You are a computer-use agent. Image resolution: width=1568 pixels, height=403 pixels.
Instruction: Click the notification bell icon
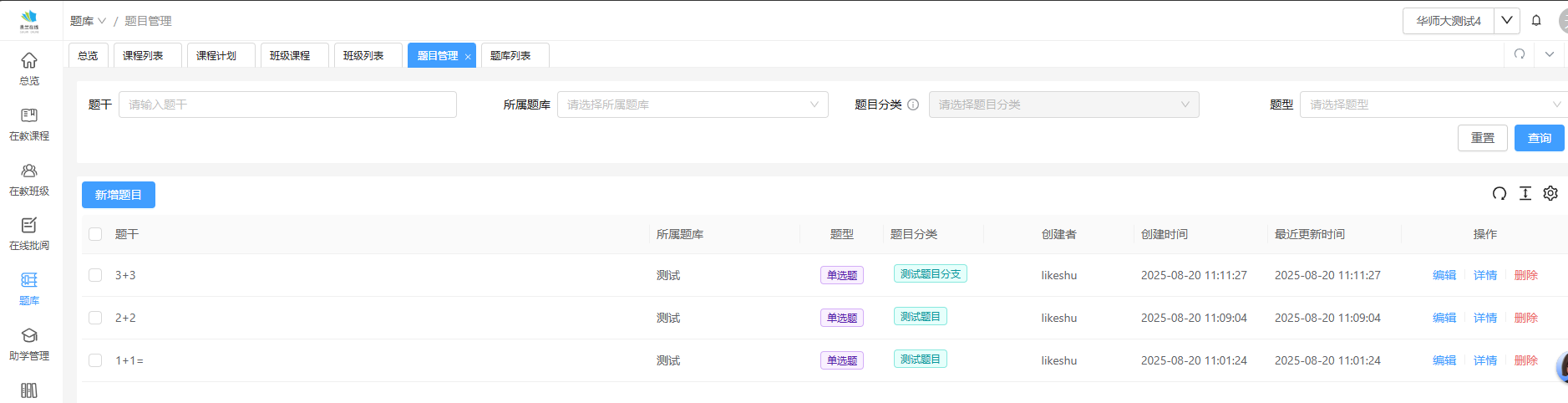pos(1536,21)
